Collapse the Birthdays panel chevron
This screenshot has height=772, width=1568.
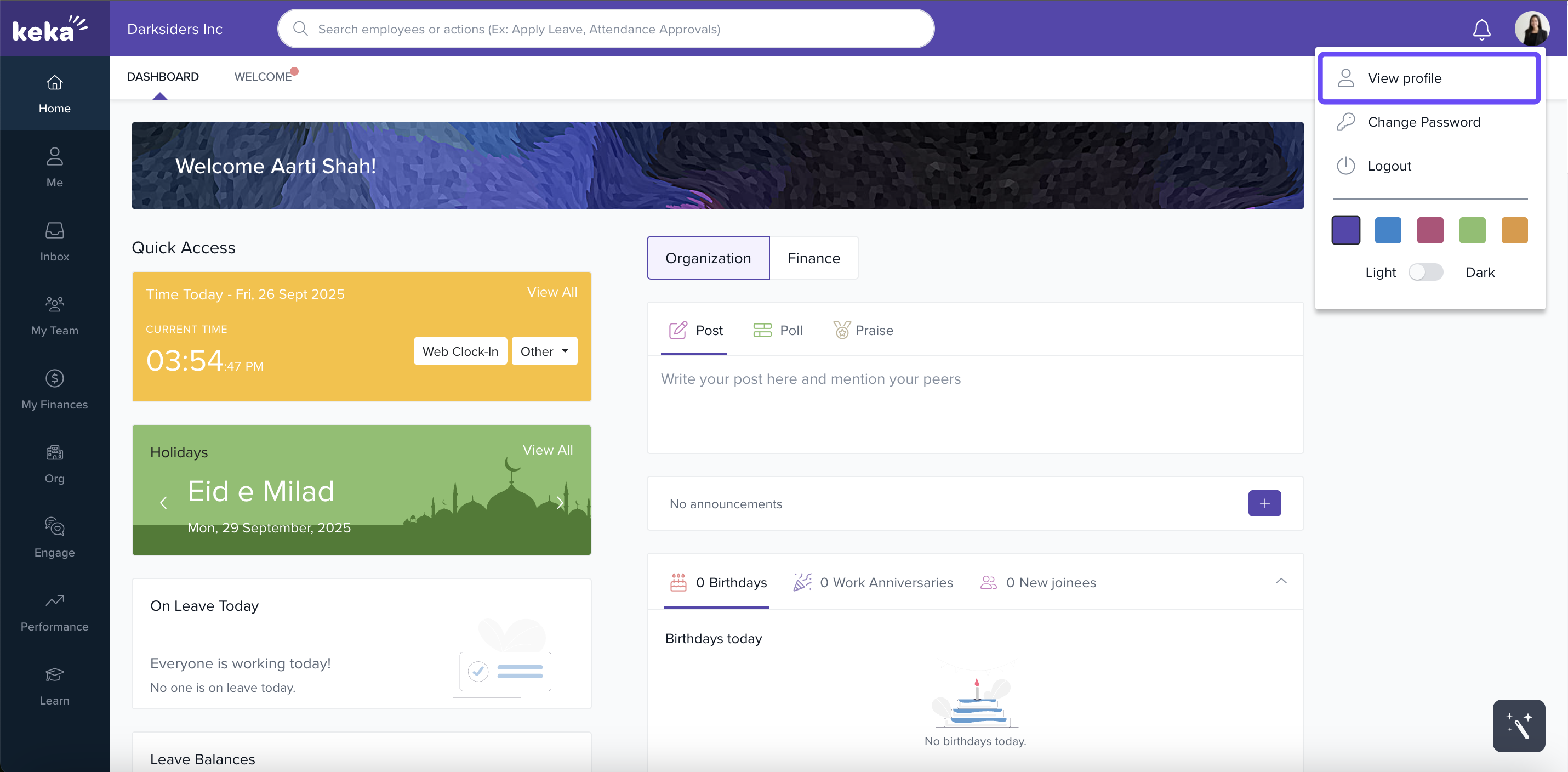[x=1281, y=581]
